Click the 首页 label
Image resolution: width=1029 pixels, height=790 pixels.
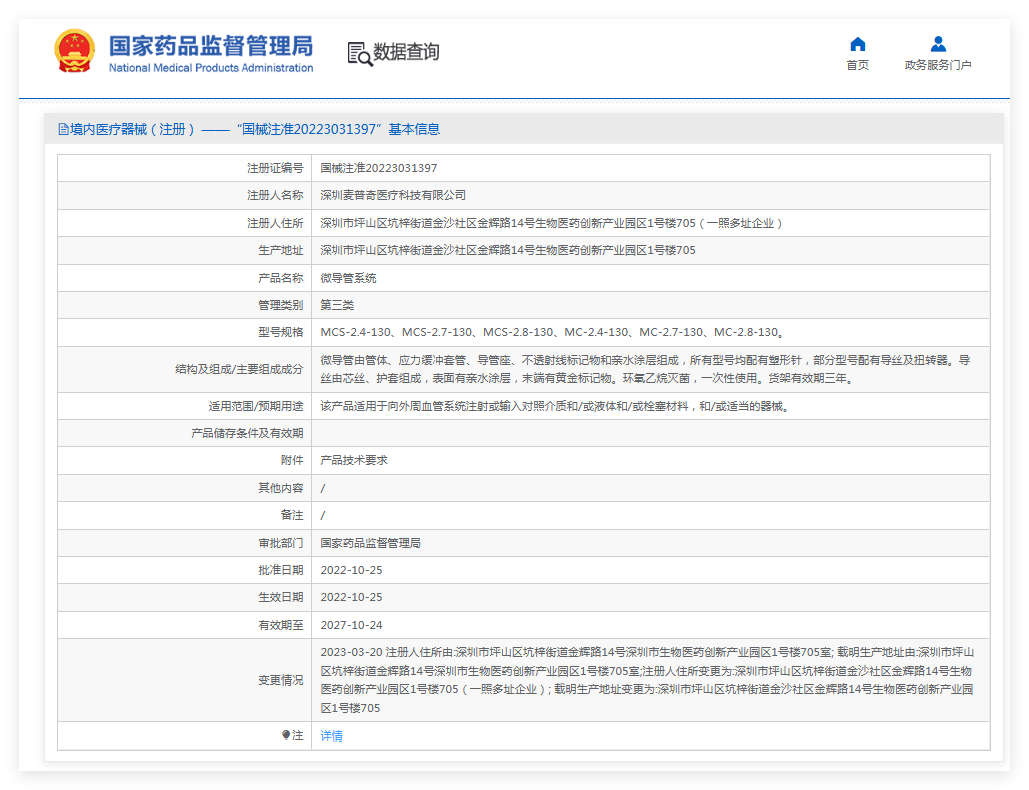pyautogui.click(x=858, y=65)
